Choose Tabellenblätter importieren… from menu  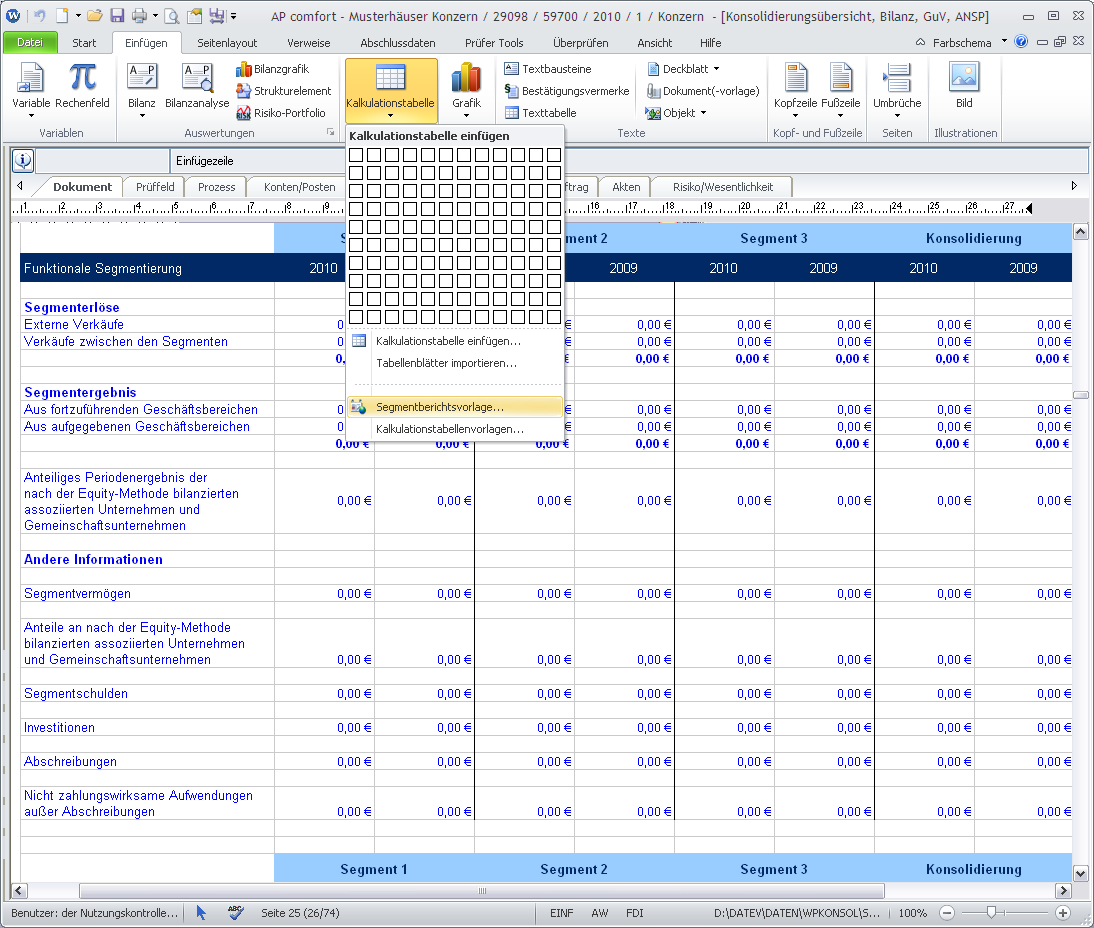point(446,363)
